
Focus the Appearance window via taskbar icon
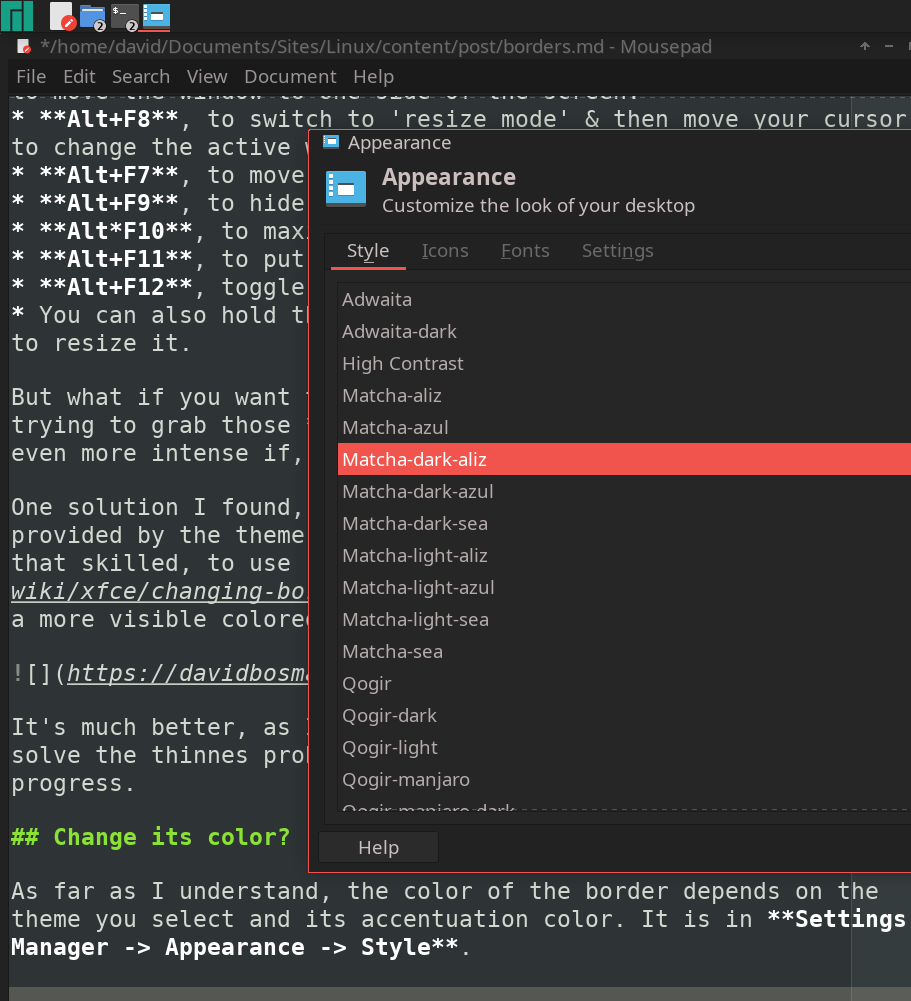coord(156,16)
